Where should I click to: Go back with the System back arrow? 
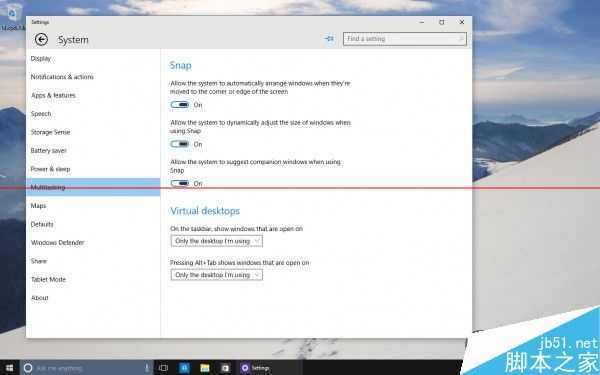click(41, 39)
